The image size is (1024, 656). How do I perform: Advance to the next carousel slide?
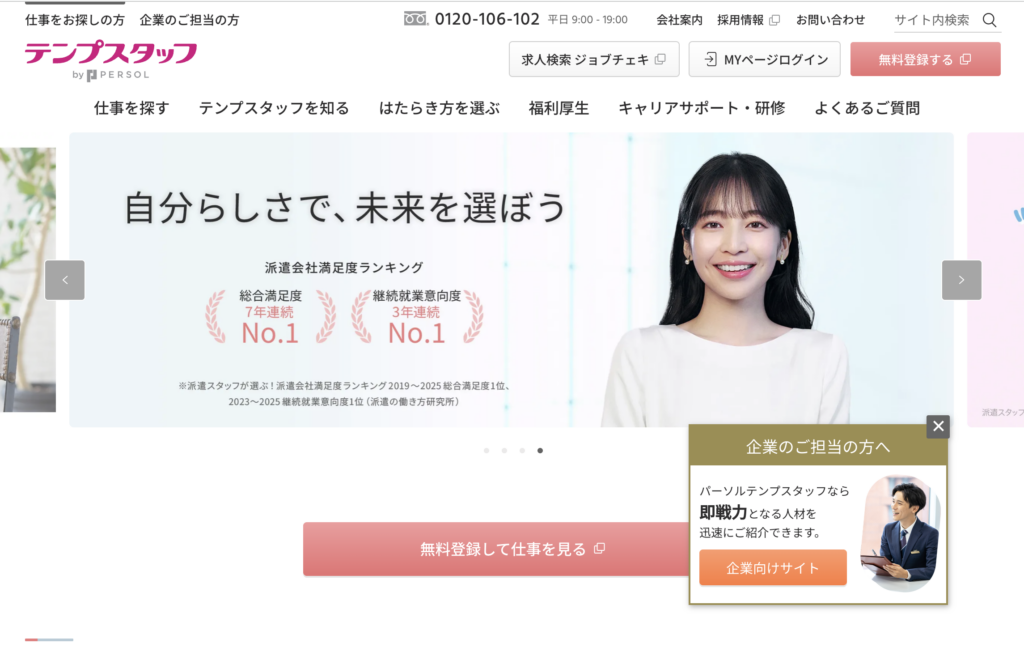(x=961, y=280)
